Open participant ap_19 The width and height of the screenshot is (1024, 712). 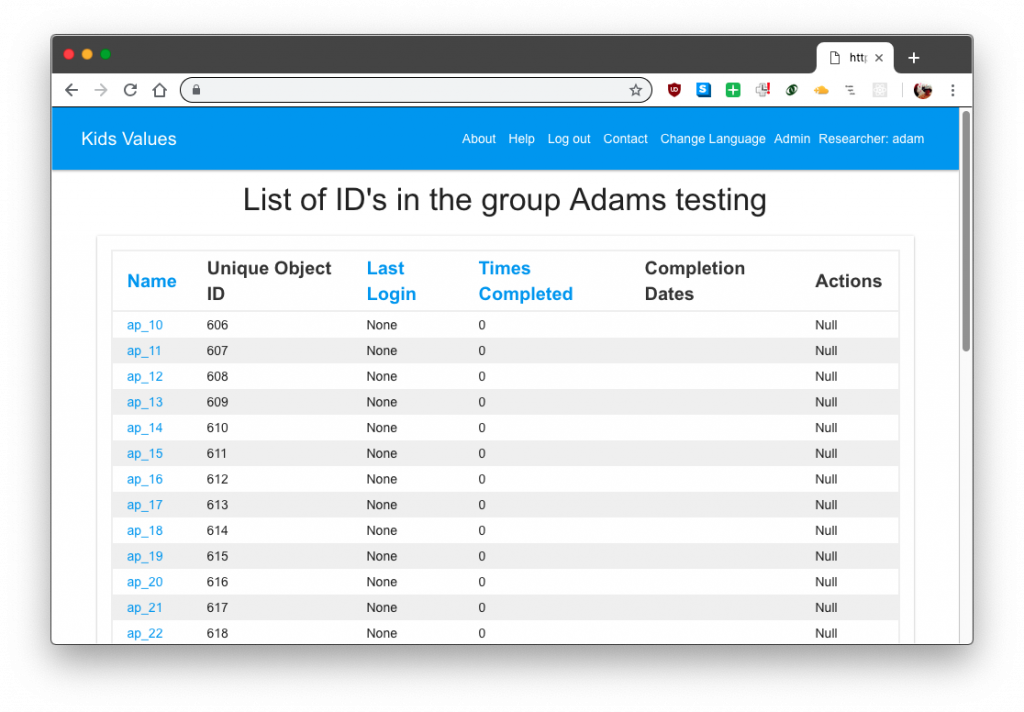click(144, 556)
